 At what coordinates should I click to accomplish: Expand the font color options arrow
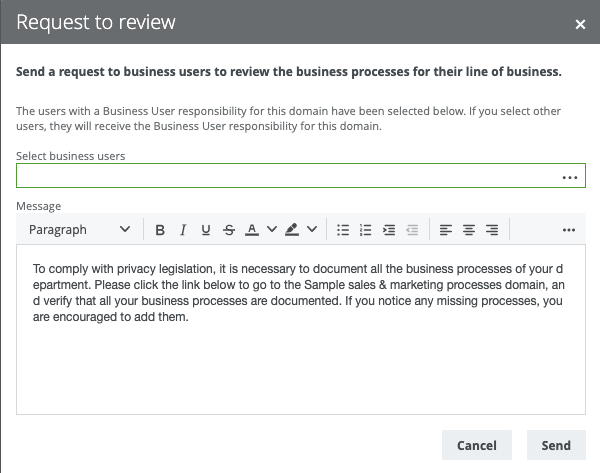[x=271, y=230]
